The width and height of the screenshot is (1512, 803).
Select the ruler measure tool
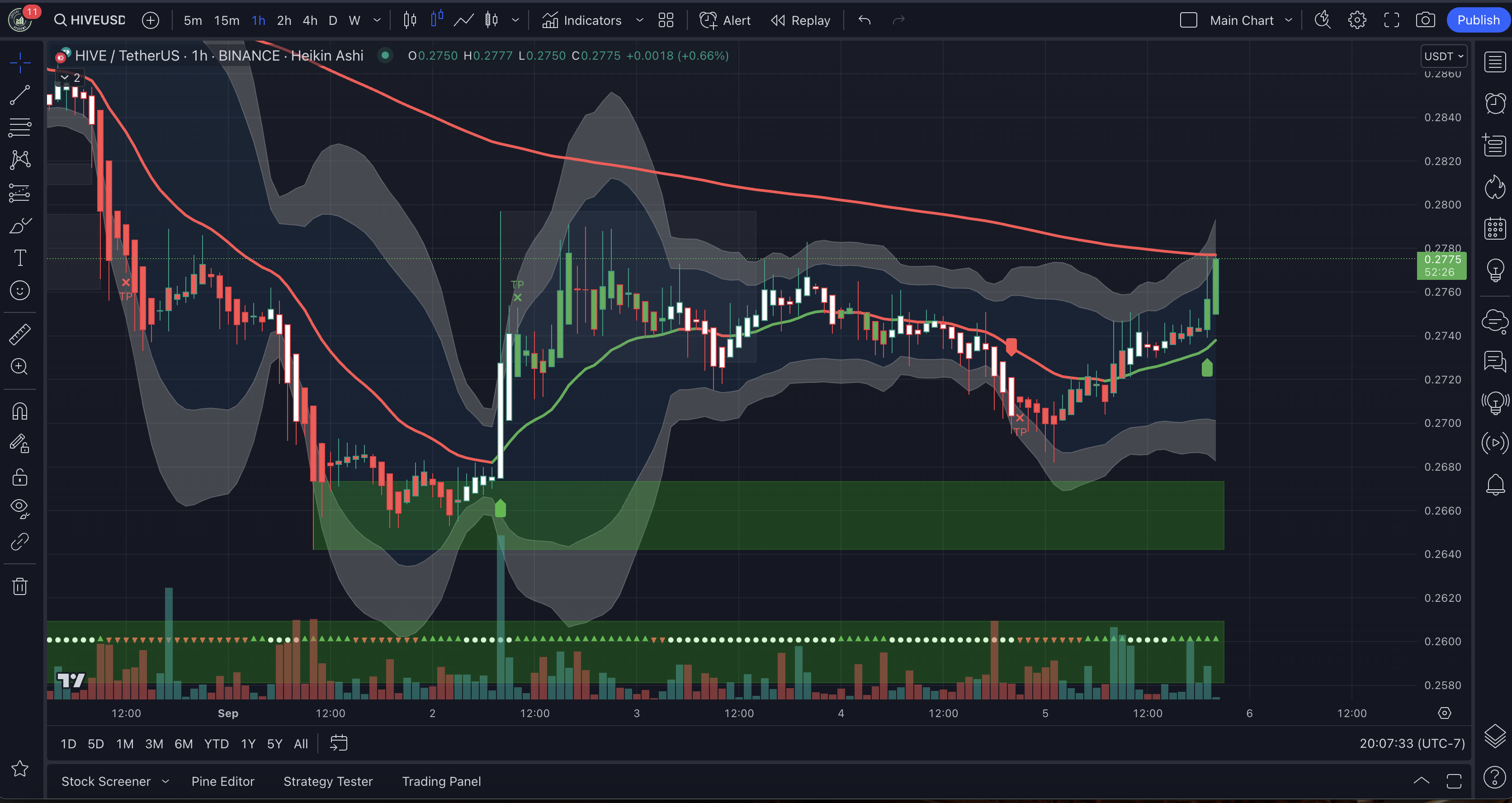click(20, 334)
